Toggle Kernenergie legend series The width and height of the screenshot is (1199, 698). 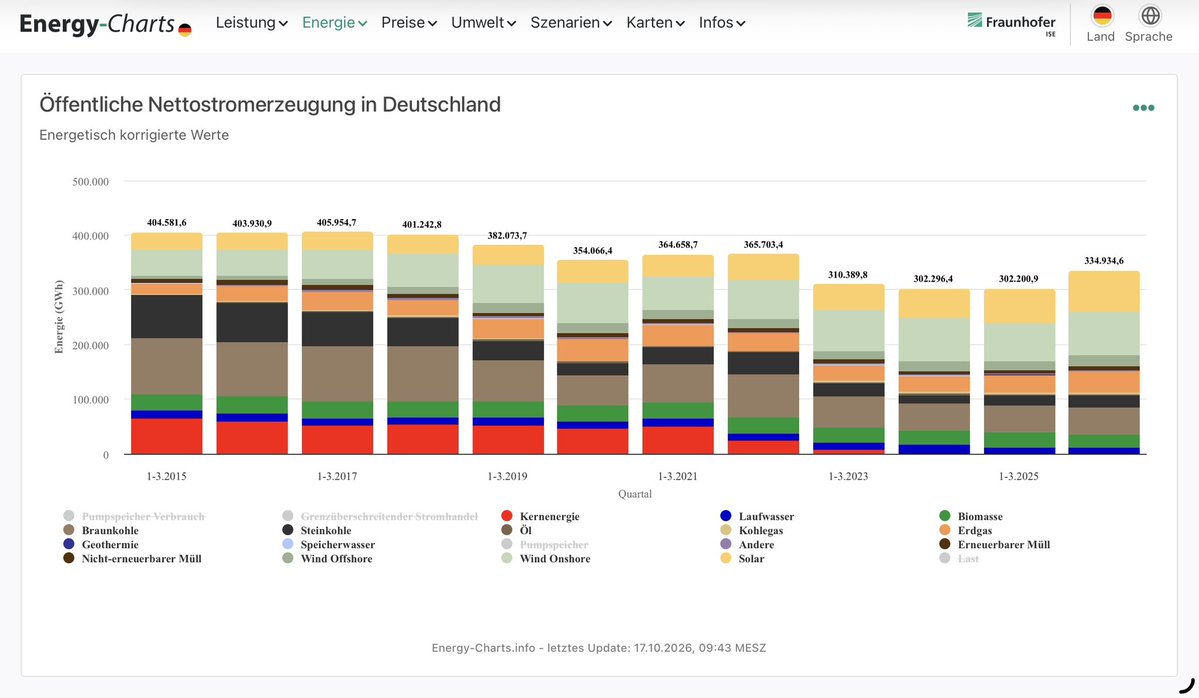click(540, 517)
